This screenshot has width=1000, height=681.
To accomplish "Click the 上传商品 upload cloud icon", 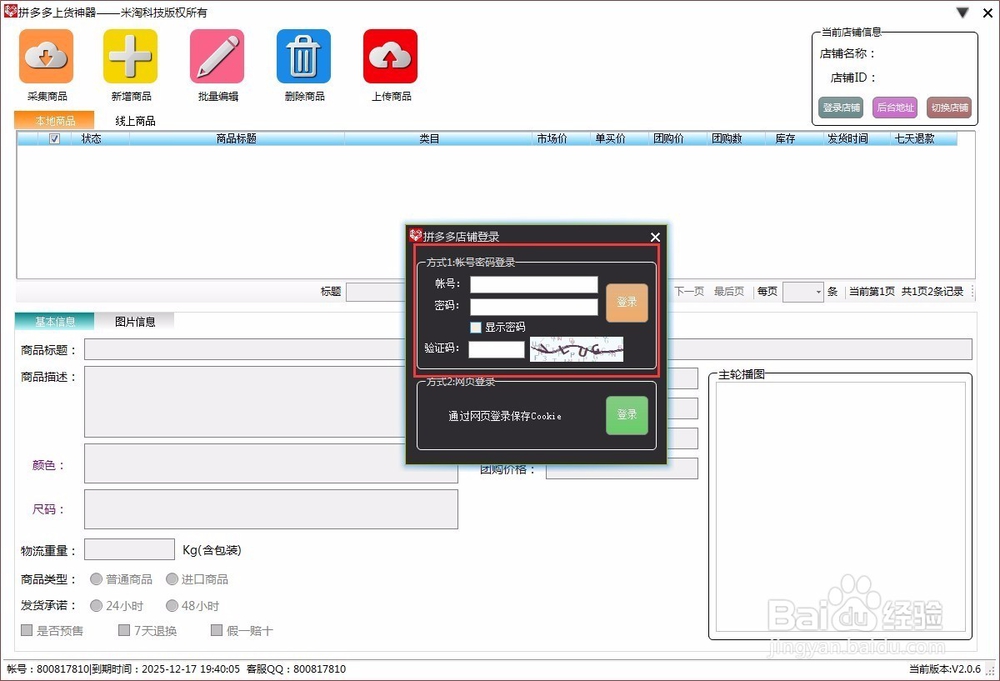I will click(x=390, y=56).
